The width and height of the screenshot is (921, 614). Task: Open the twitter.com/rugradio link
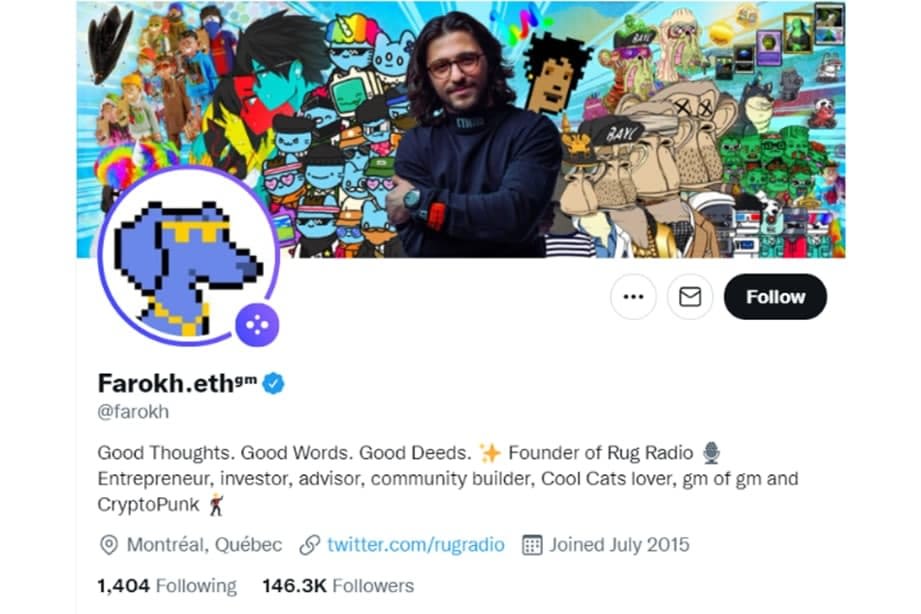416,545
